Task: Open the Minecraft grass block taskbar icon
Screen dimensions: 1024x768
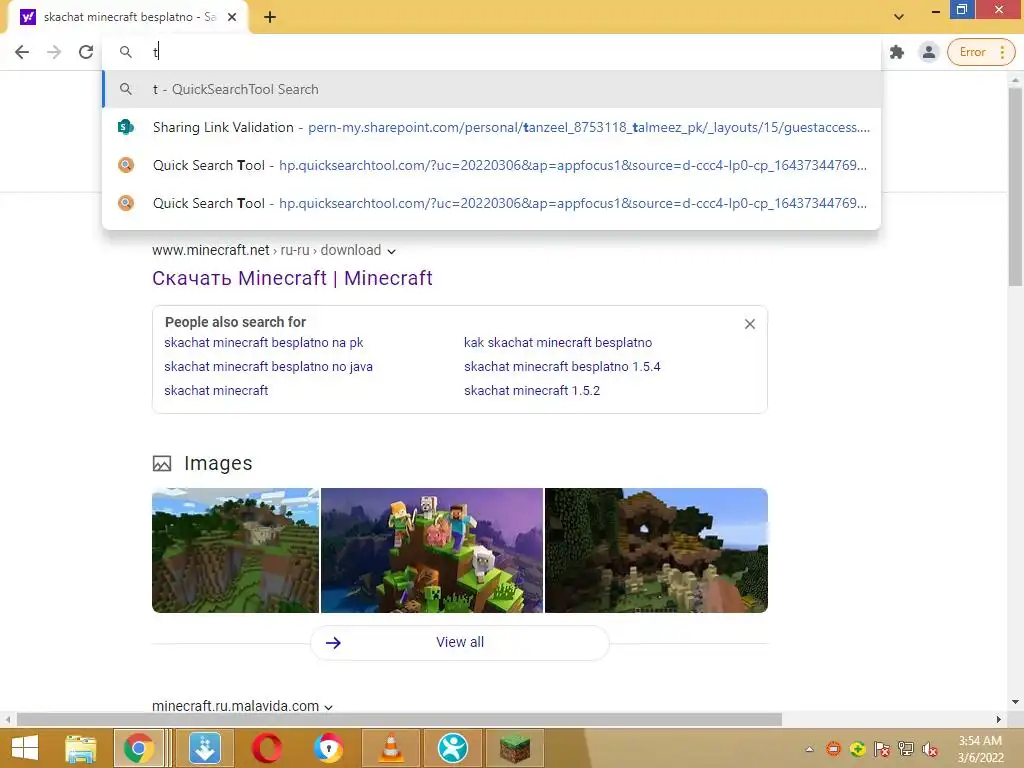Action: tap(515, 748)
